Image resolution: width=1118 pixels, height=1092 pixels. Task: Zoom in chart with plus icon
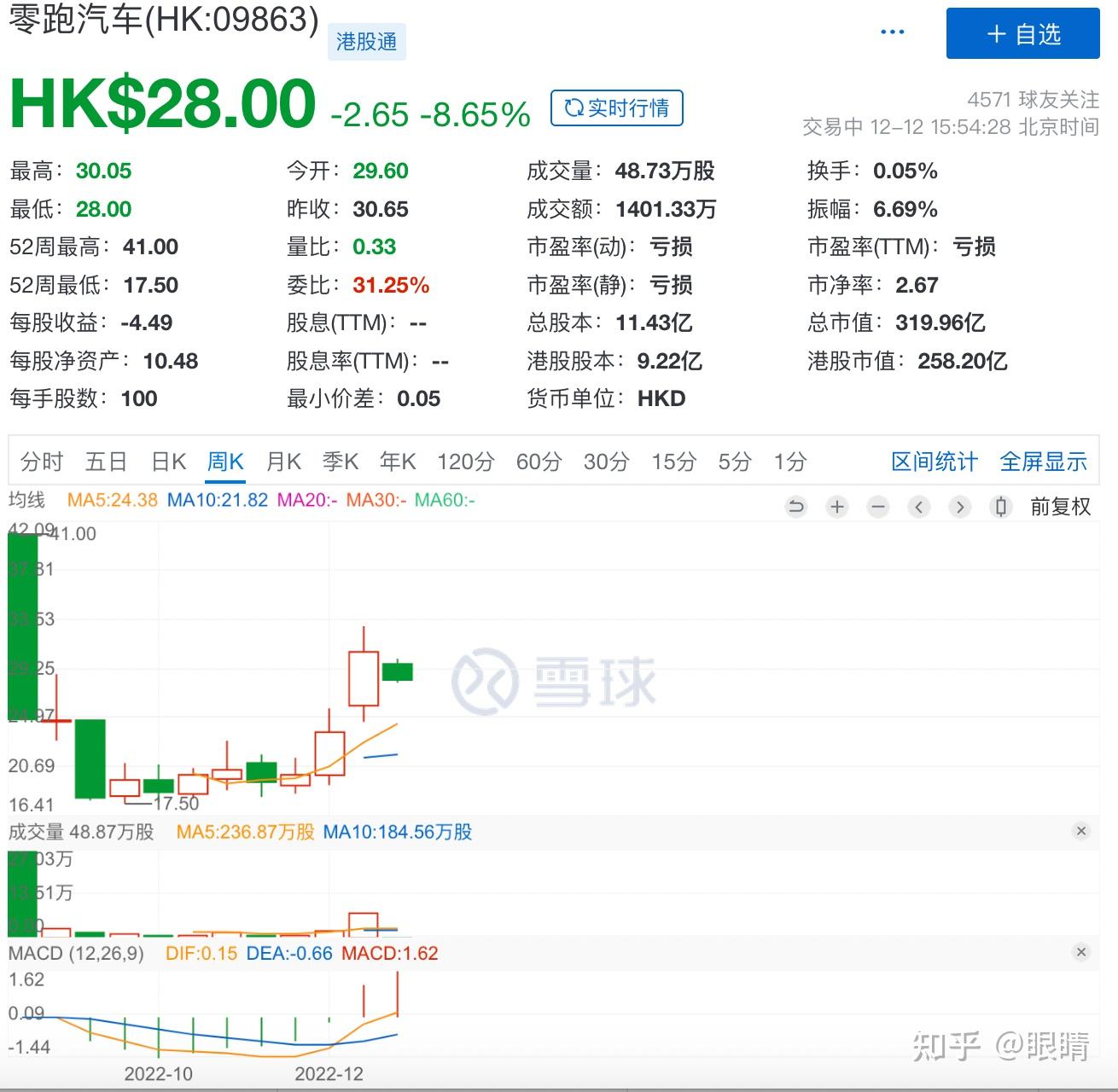click(837, 507)
